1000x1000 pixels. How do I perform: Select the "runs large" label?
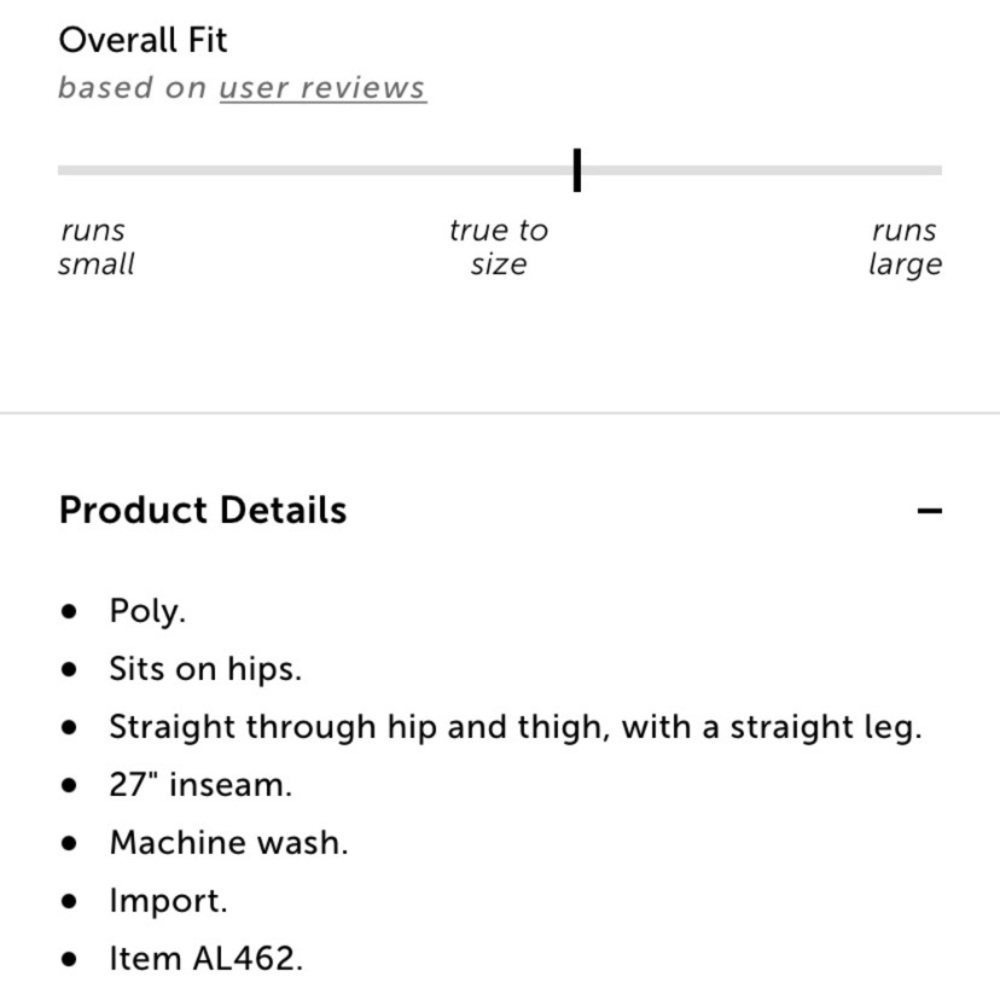904,247
